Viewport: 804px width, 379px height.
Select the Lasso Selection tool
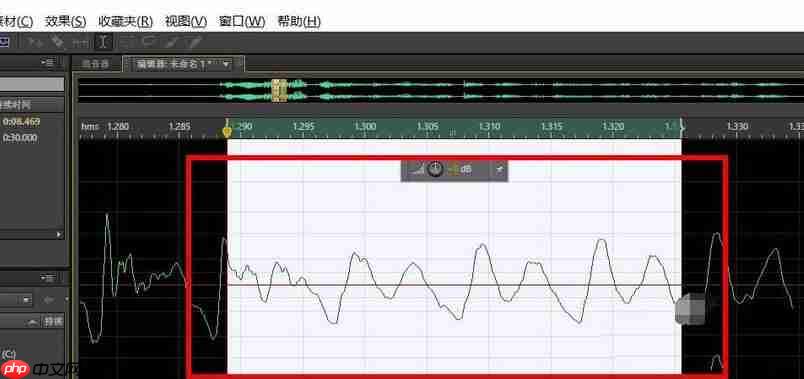tap(148, 42)
